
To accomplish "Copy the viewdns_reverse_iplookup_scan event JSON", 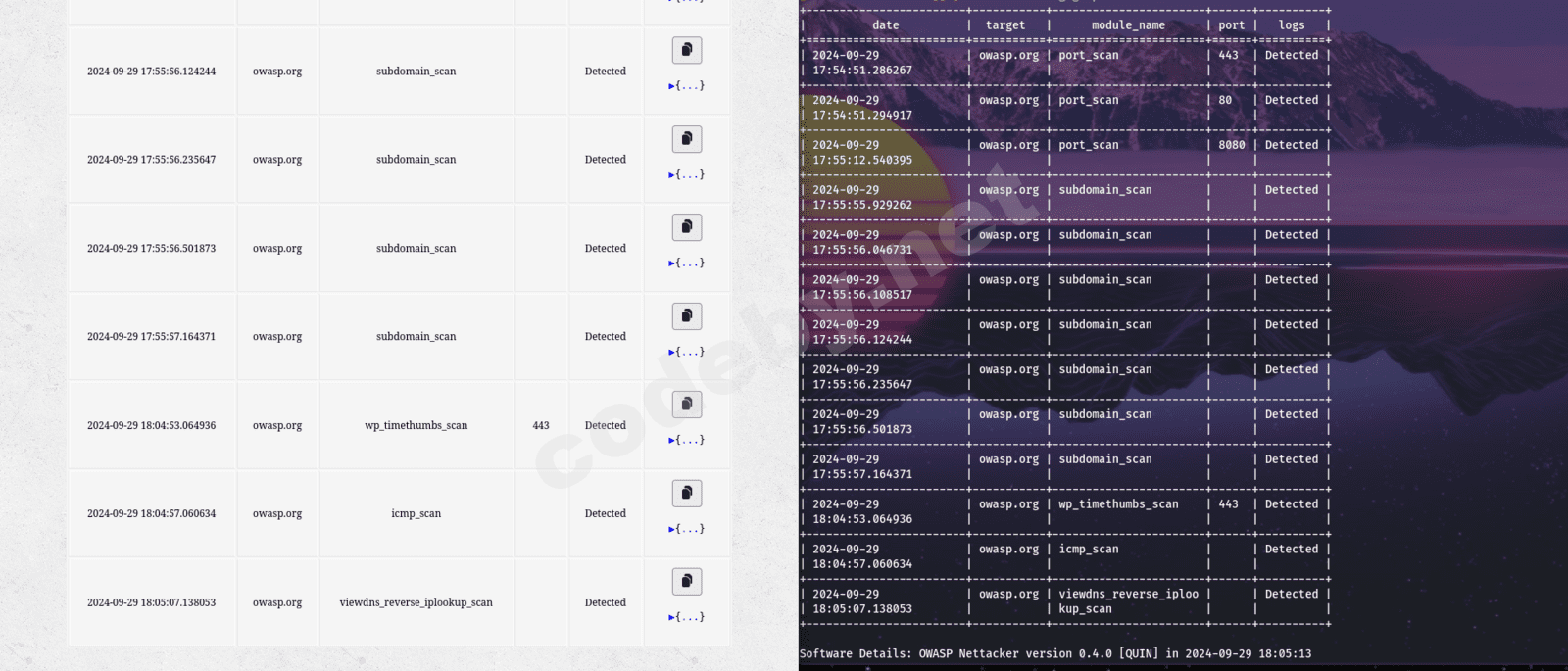I will click(686, 582).
